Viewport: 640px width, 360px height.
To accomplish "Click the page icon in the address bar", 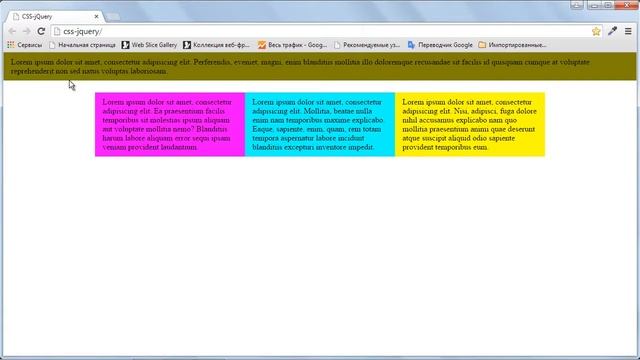I will pyautogui.click(x=57, y=31).
